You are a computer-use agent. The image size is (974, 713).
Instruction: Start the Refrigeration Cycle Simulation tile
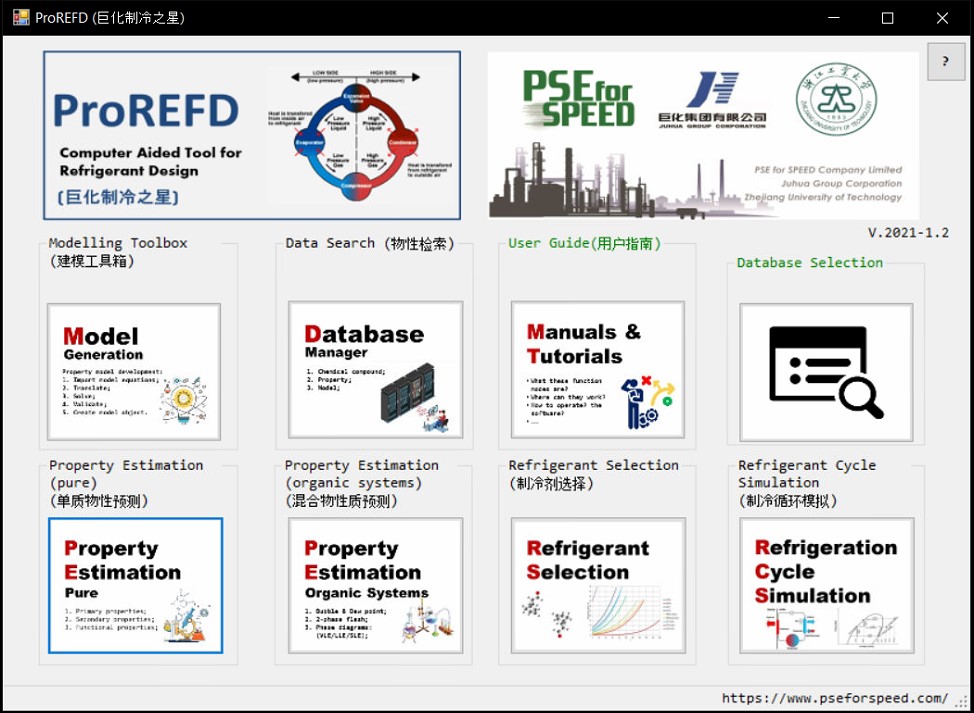[827, 586]
